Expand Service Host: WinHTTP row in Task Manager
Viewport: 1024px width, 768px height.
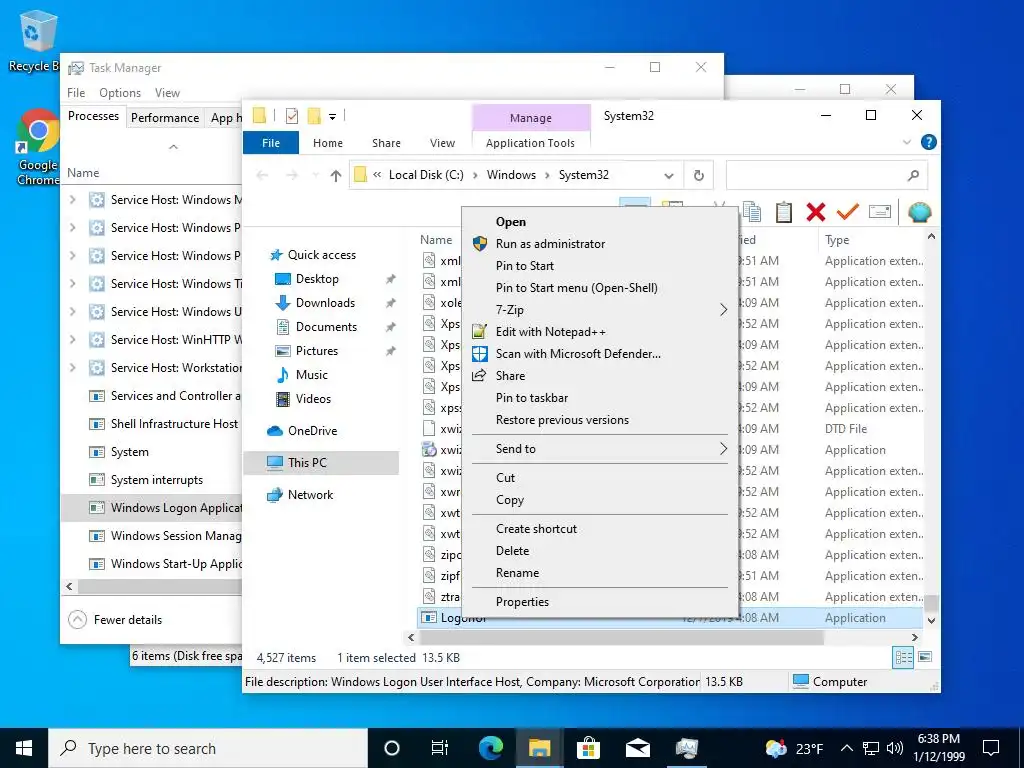72,340
